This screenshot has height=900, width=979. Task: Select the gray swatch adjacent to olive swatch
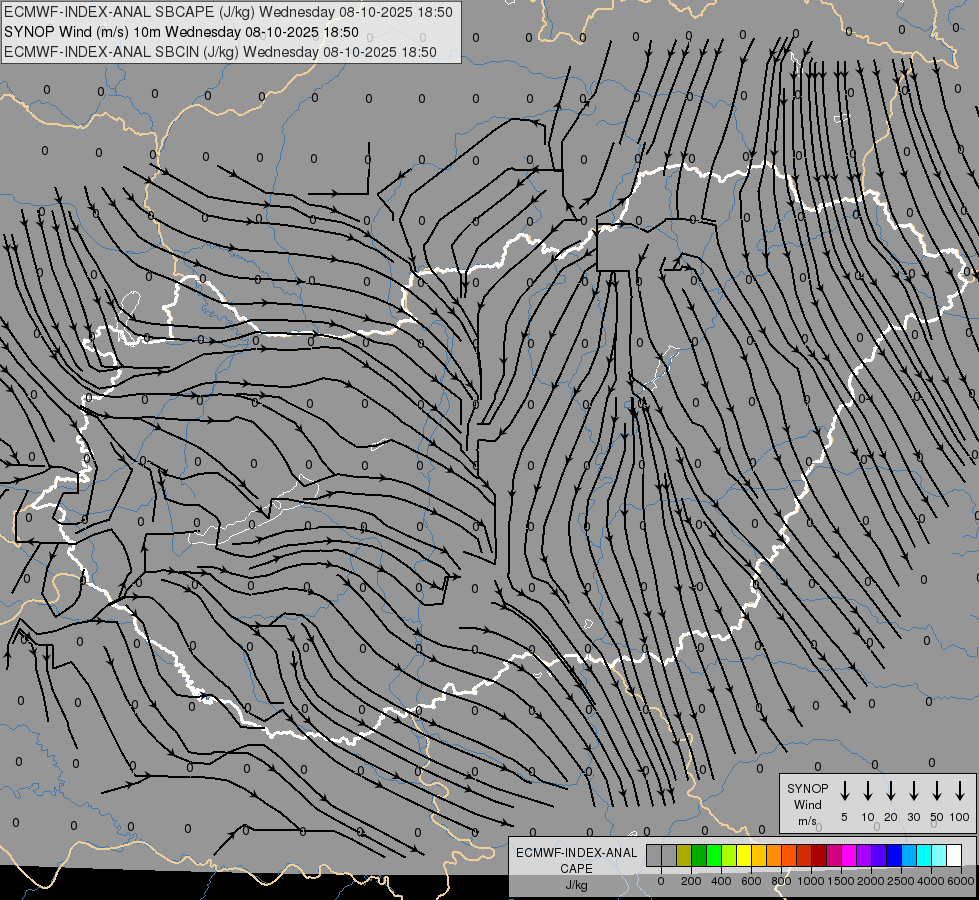coord(669,855)
